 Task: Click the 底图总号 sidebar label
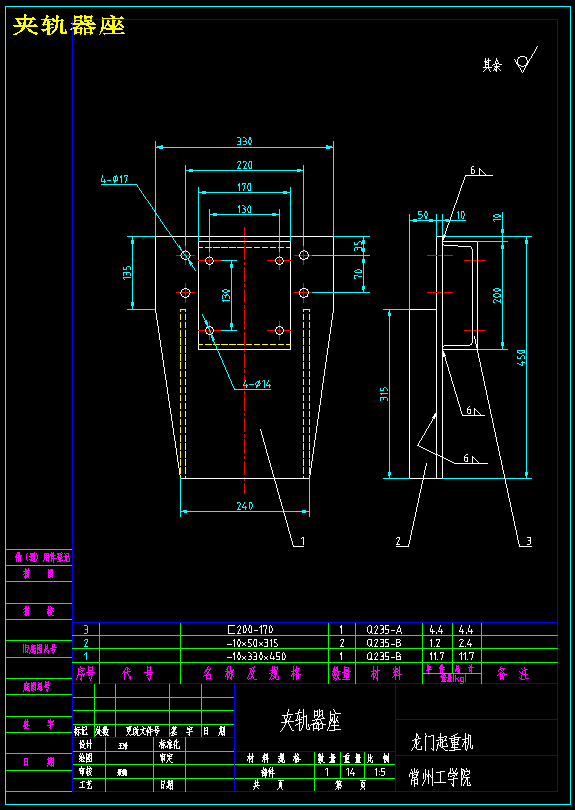pos(36,687)
